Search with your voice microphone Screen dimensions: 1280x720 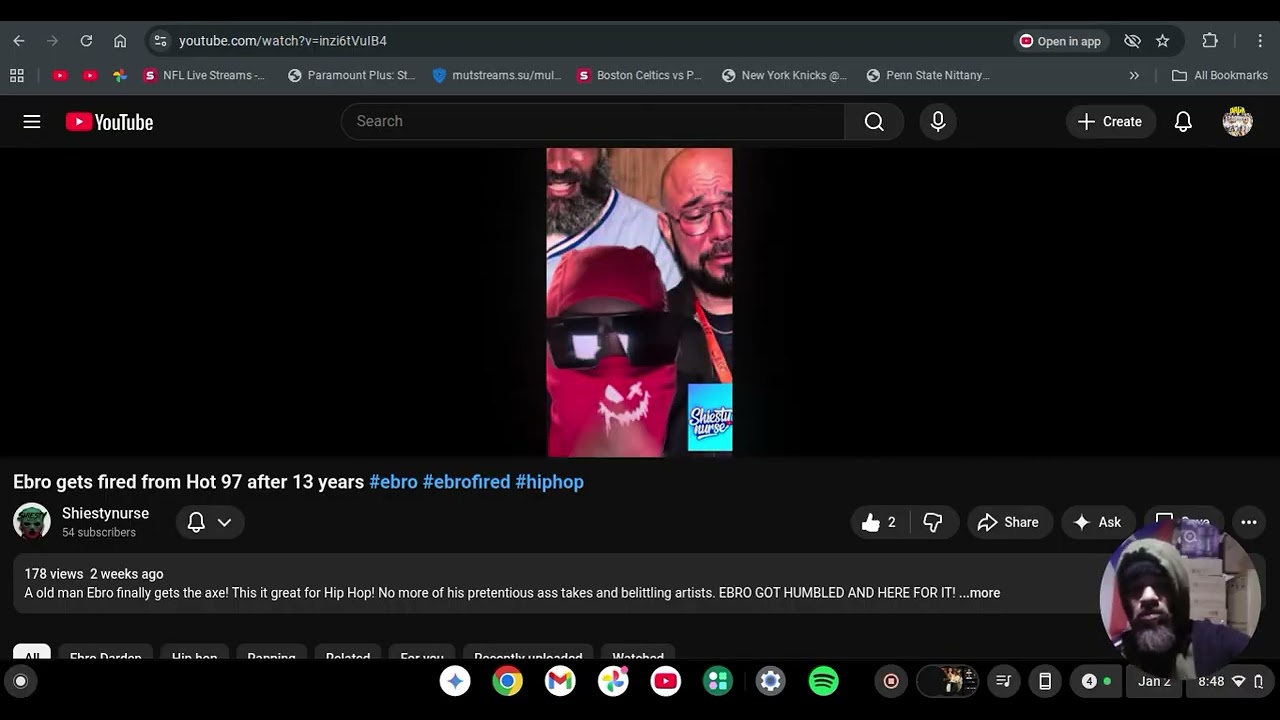coord(938,121)
